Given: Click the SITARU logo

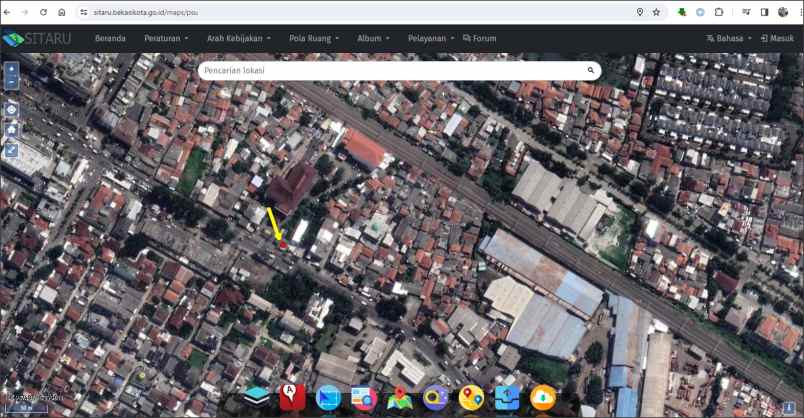Looking at the screenshot, I should pyautogui.click(x=37, y=38).
